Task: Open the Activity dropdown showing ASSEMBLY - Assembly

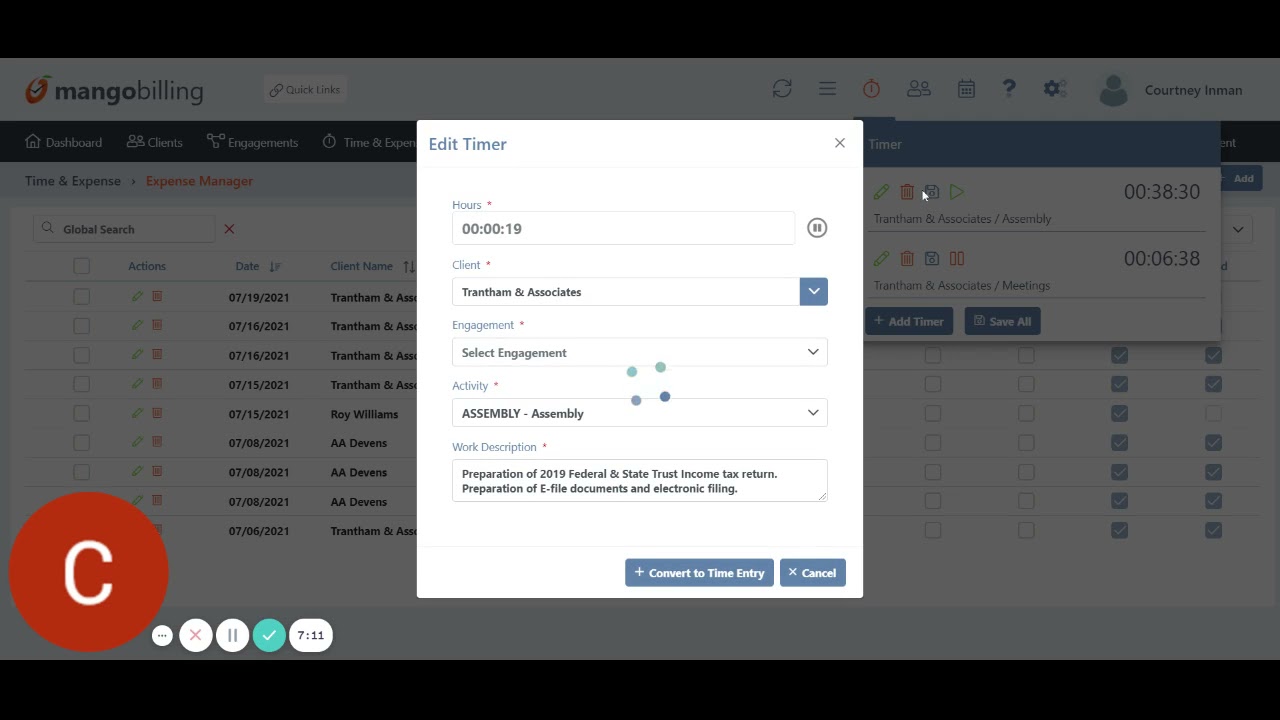Action: tap(640, 413)
